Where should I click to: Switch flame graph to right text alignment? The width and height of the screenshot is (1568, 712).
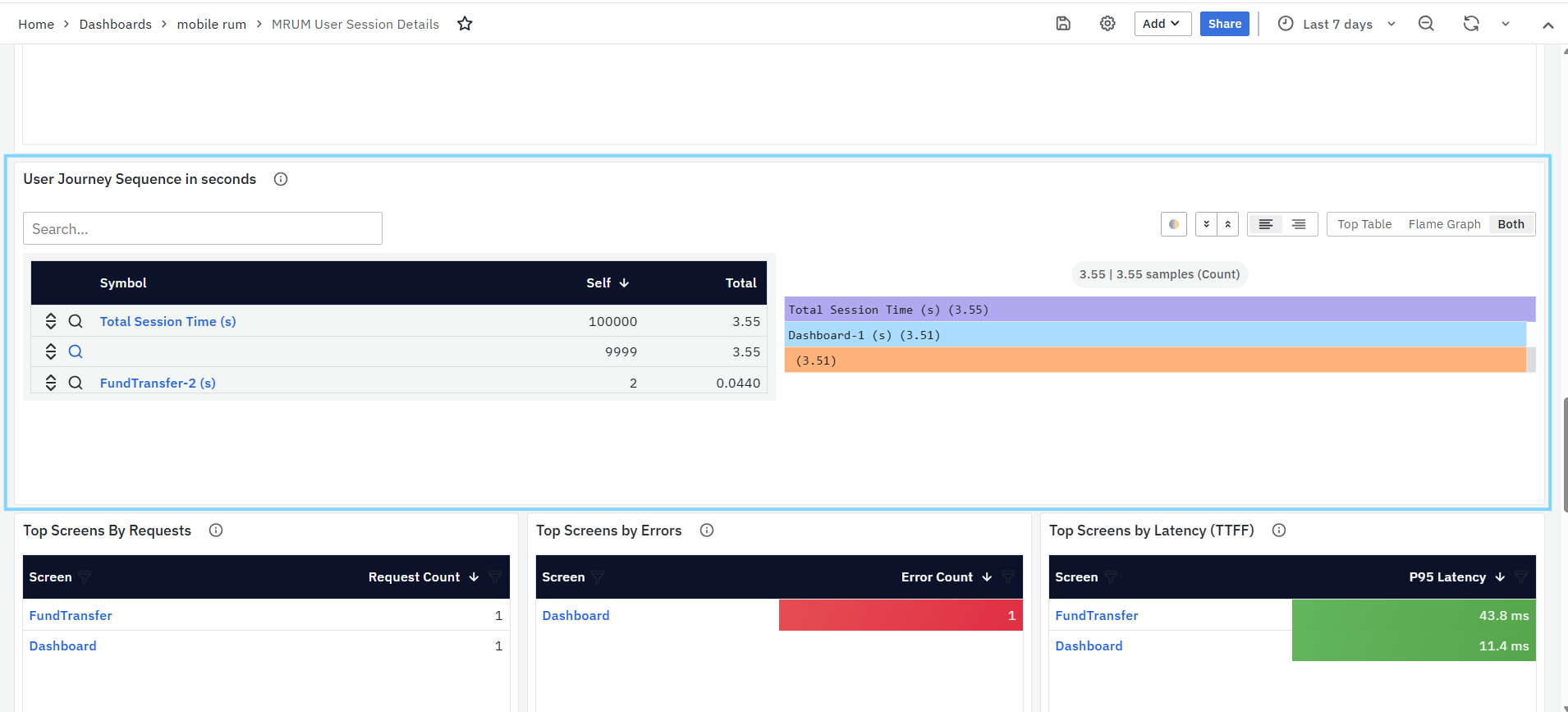pyautogui.click(x=1299, y=224)
